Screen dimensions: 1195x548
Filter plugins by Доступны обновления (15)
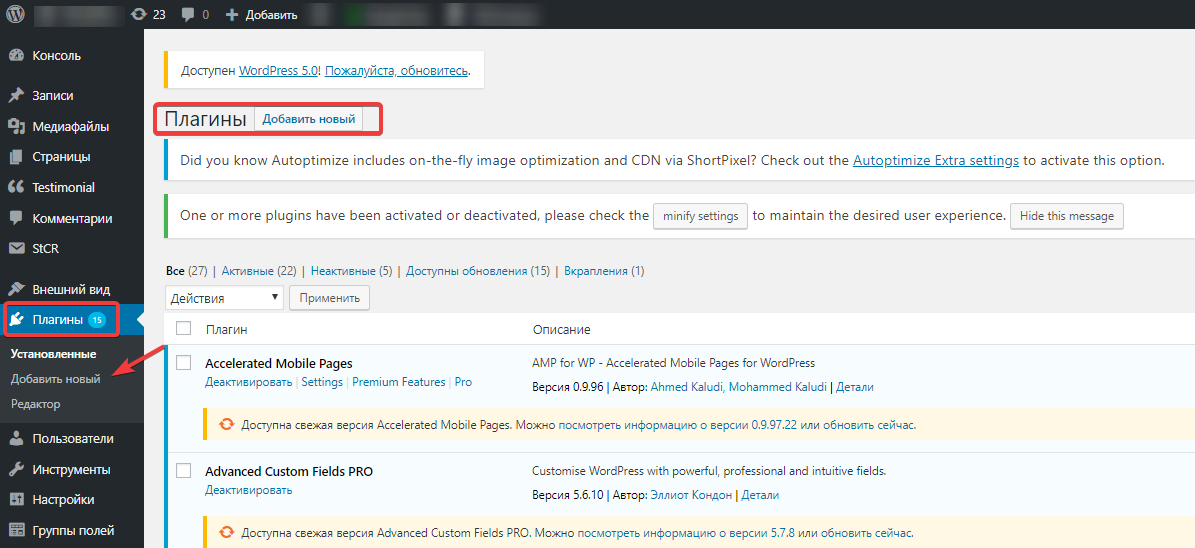point(478,271)
